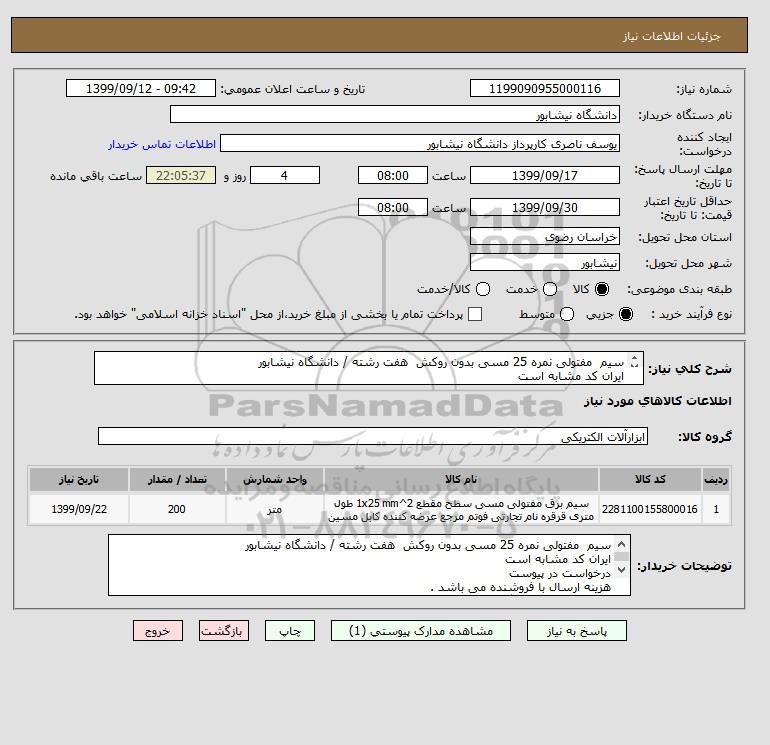The width and height of the screenshot is (770, 745).
Task: Click the چاپ print button
Action: pos(290,631)
